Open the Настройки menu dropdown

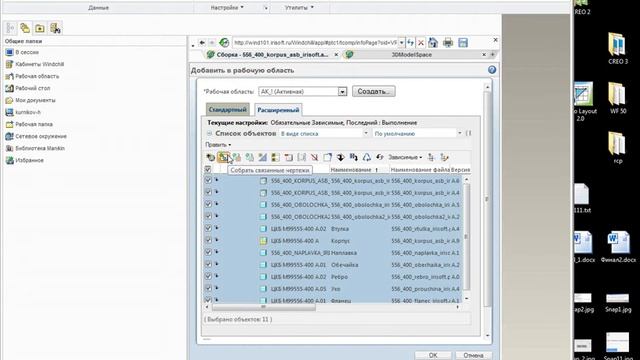[227, 7]
